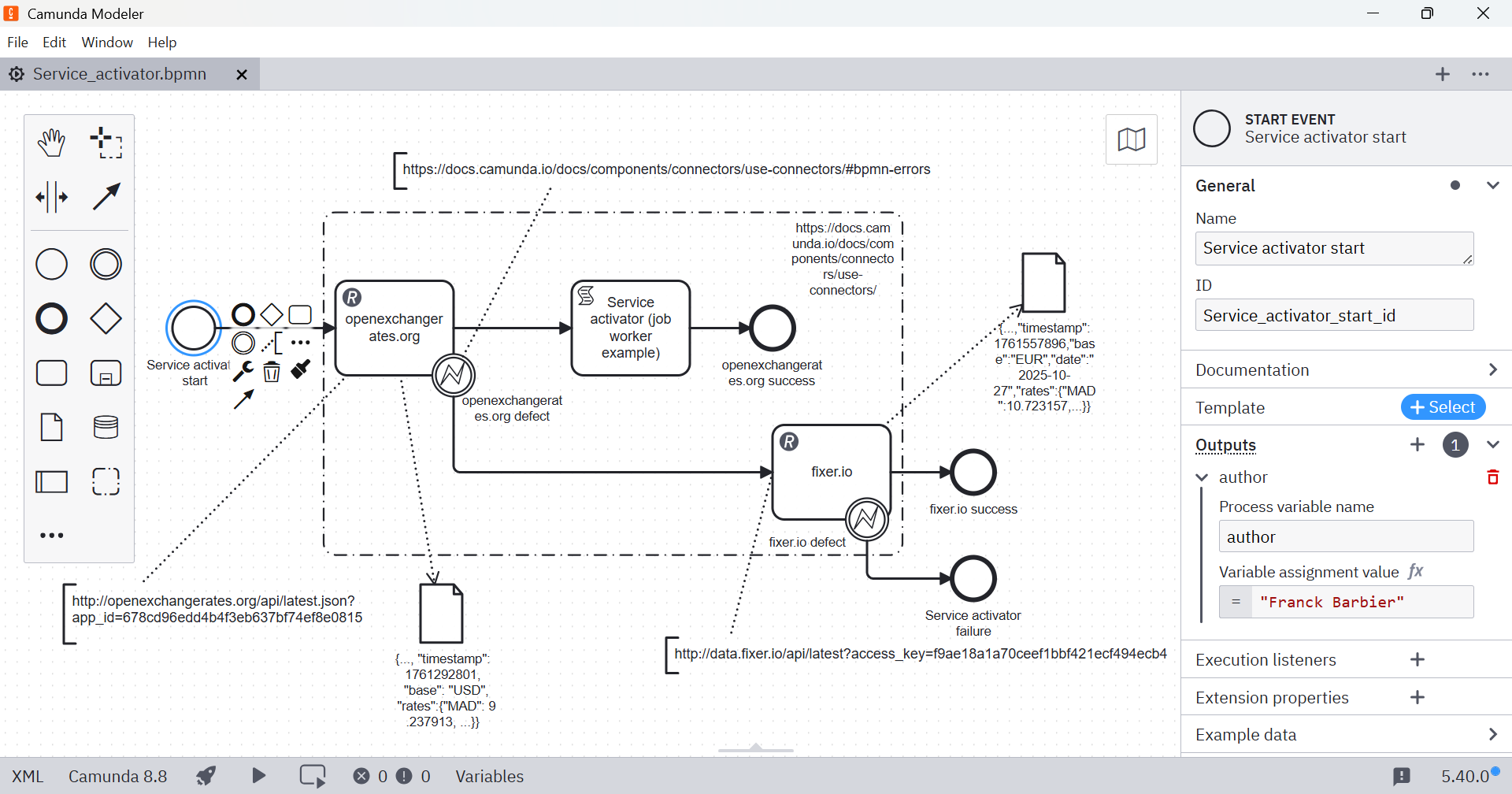Click the Process variable name field
This screenshot has width=1512, height=794.
[1346, 536]
